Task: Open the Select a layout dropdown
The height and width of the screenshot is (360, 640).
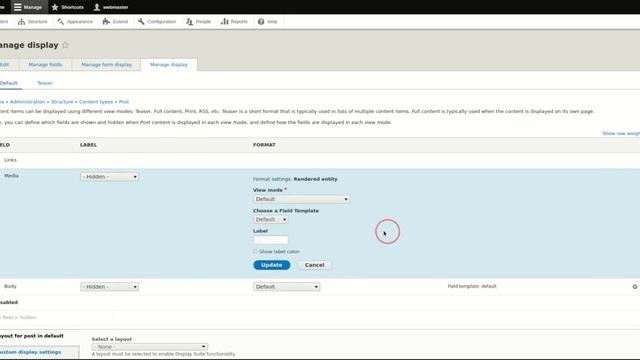Action: point(150,347)
